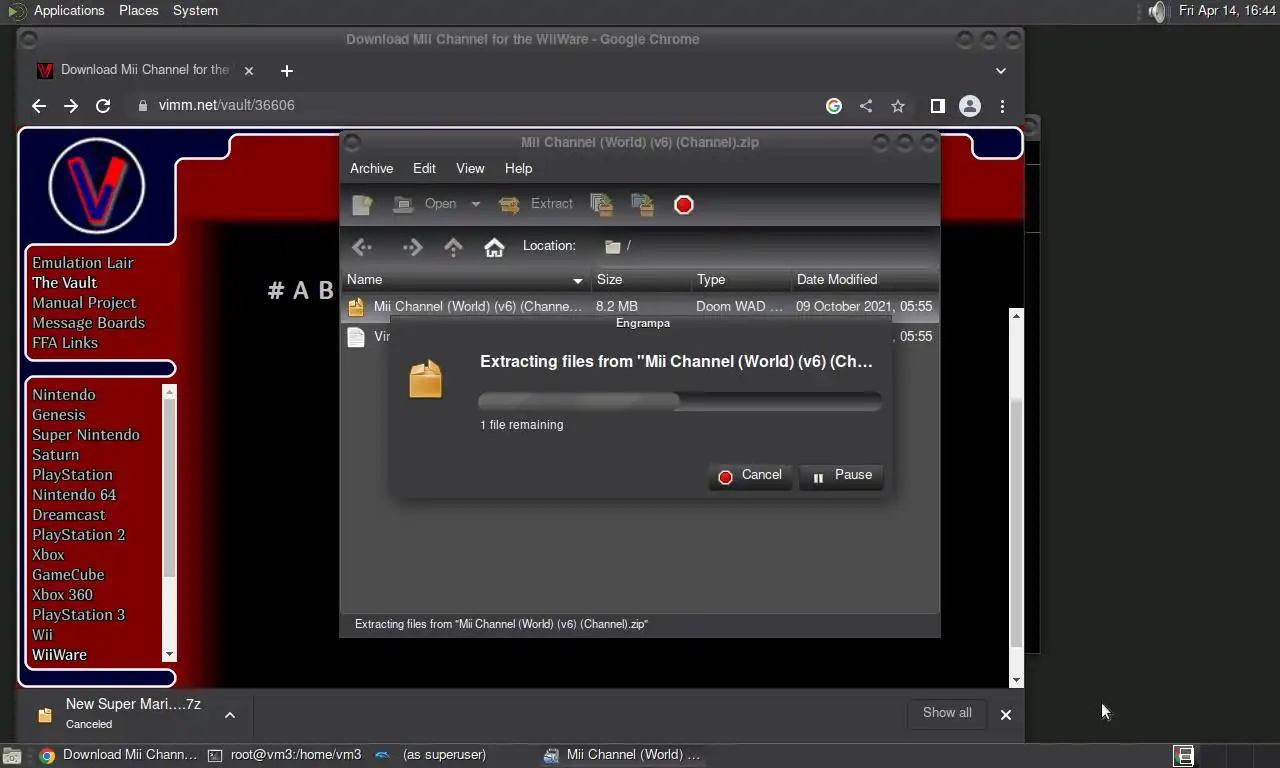Sort by the Name column header
Image resolution: width=1280 pixels, height=768 pixels.
pyautogui.click(x=466, y=280)
